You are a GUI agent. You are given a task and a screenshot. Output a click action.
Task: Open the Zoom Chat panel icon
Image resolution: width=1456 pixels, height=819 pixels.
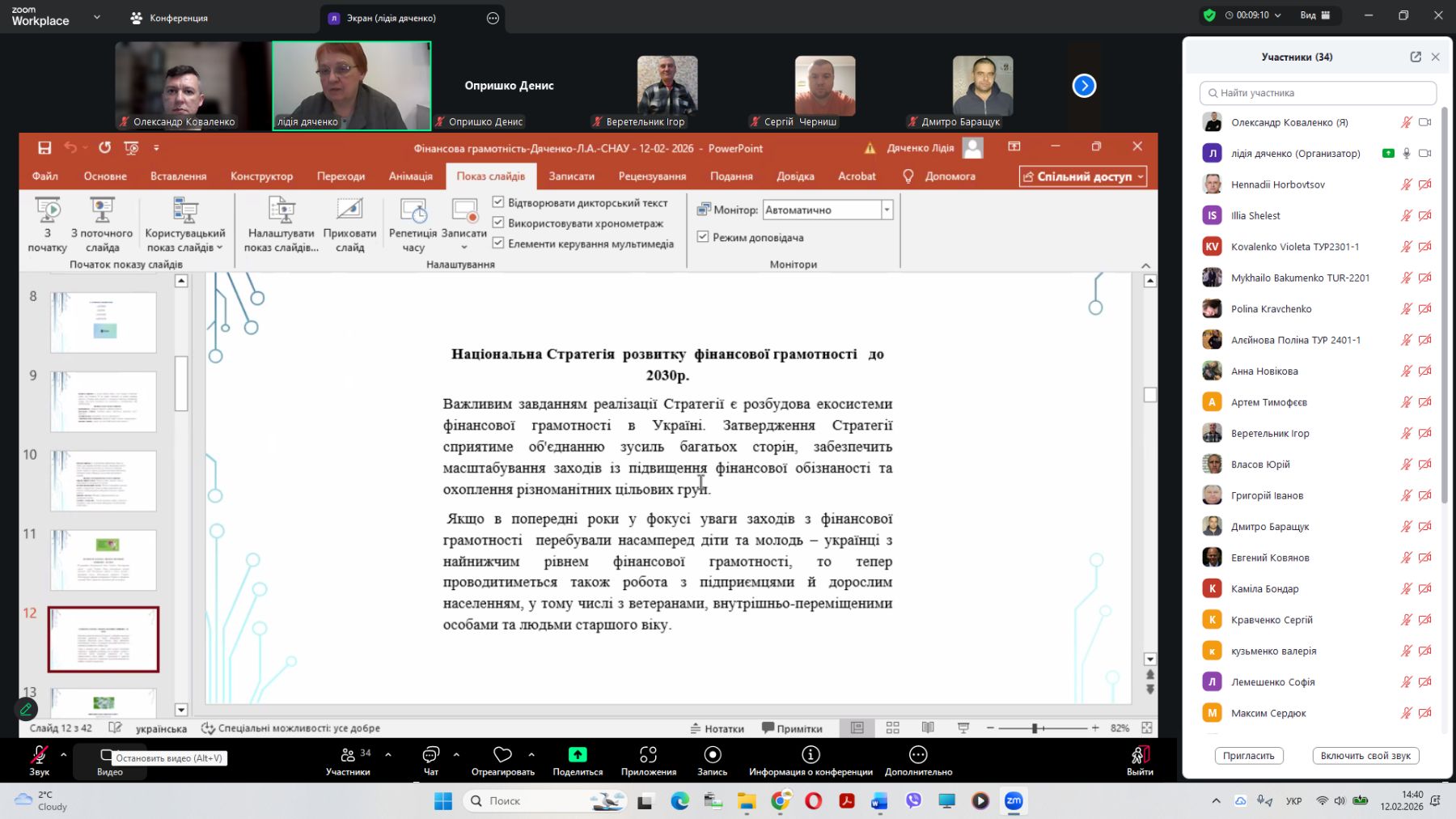pos(430,755)
